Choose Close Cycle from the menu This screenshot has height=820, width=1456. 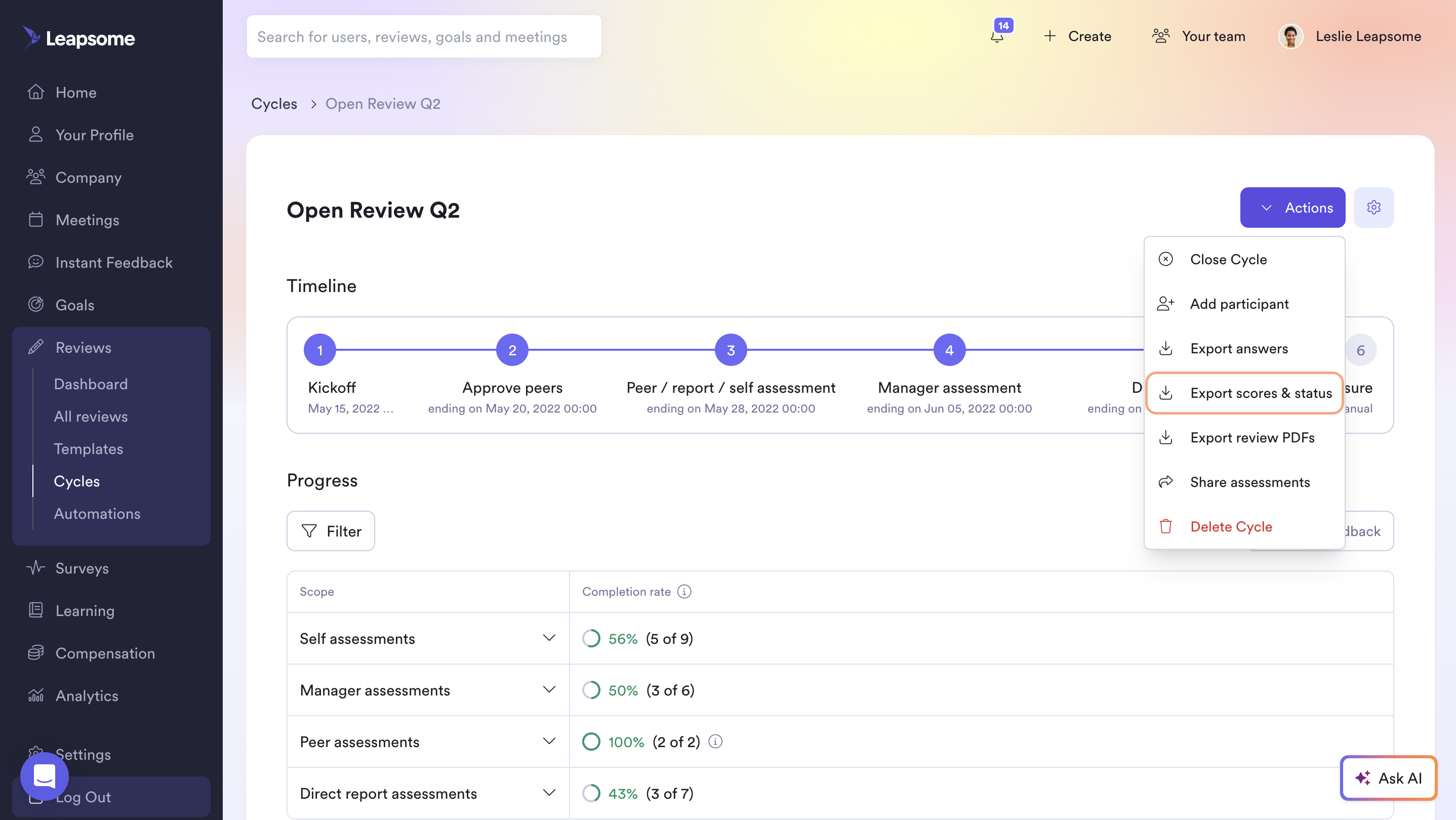click(1244, 259)
